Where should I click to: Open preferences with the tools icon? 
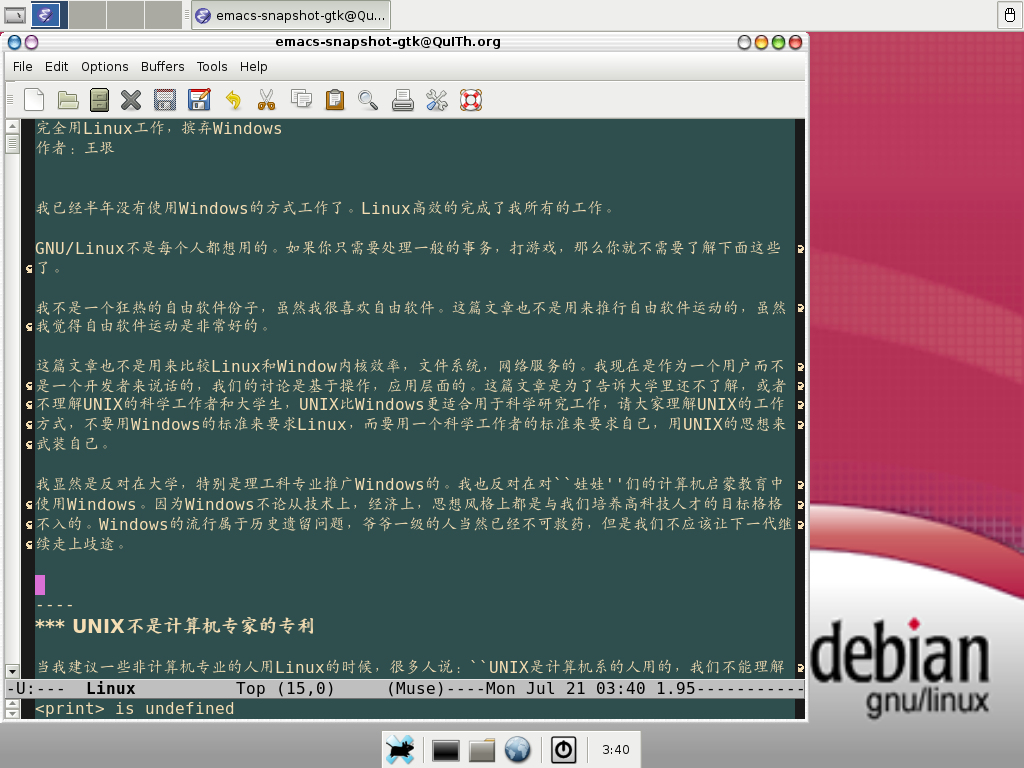click(x=437, y=100)
